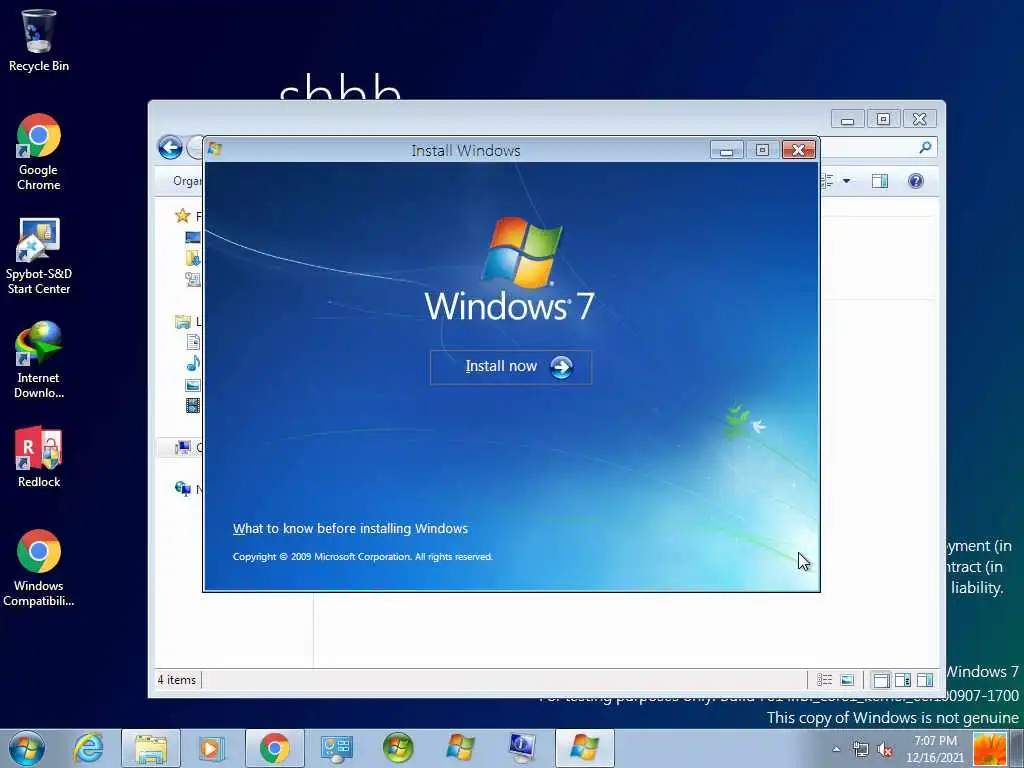Click '4 items' in Explorer status bar
This screenshot has width=1024, height=768.
point(176,680)
